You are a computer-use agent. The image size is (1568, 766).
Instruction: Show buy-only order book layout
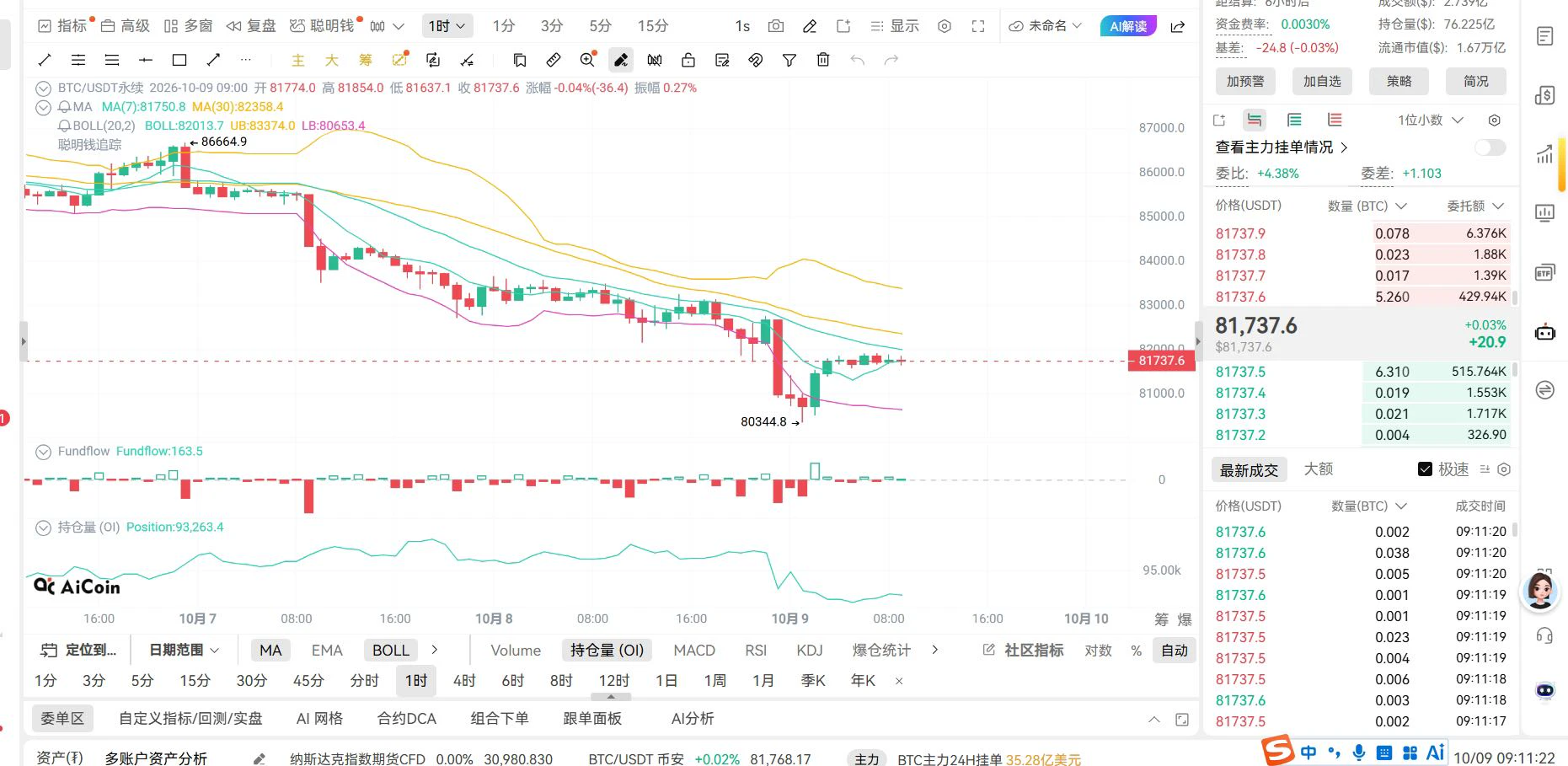point(1294,120)
